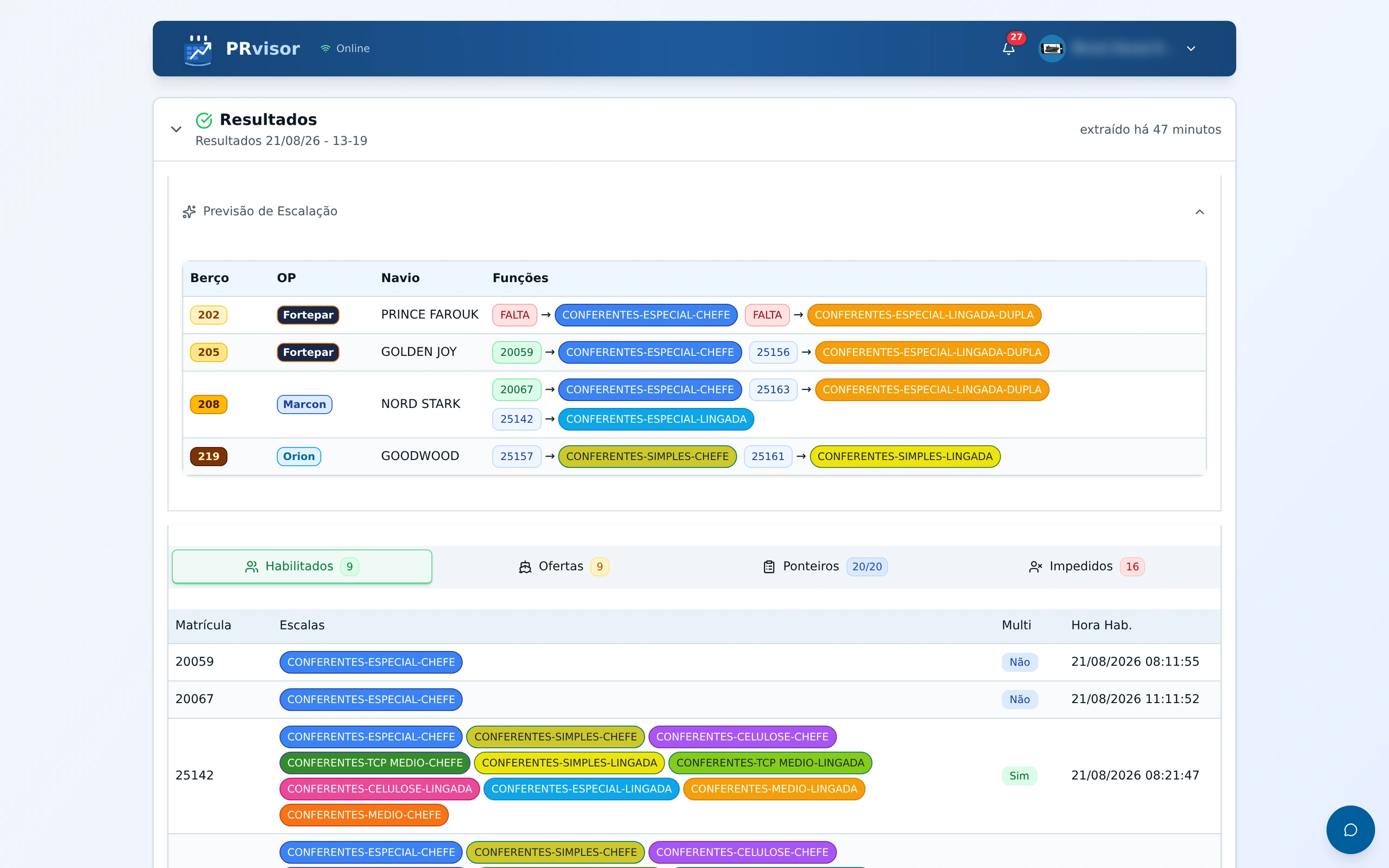Collapse the Resultados section chevron
Screen dimensions: 1389x868
pos(176,129)
